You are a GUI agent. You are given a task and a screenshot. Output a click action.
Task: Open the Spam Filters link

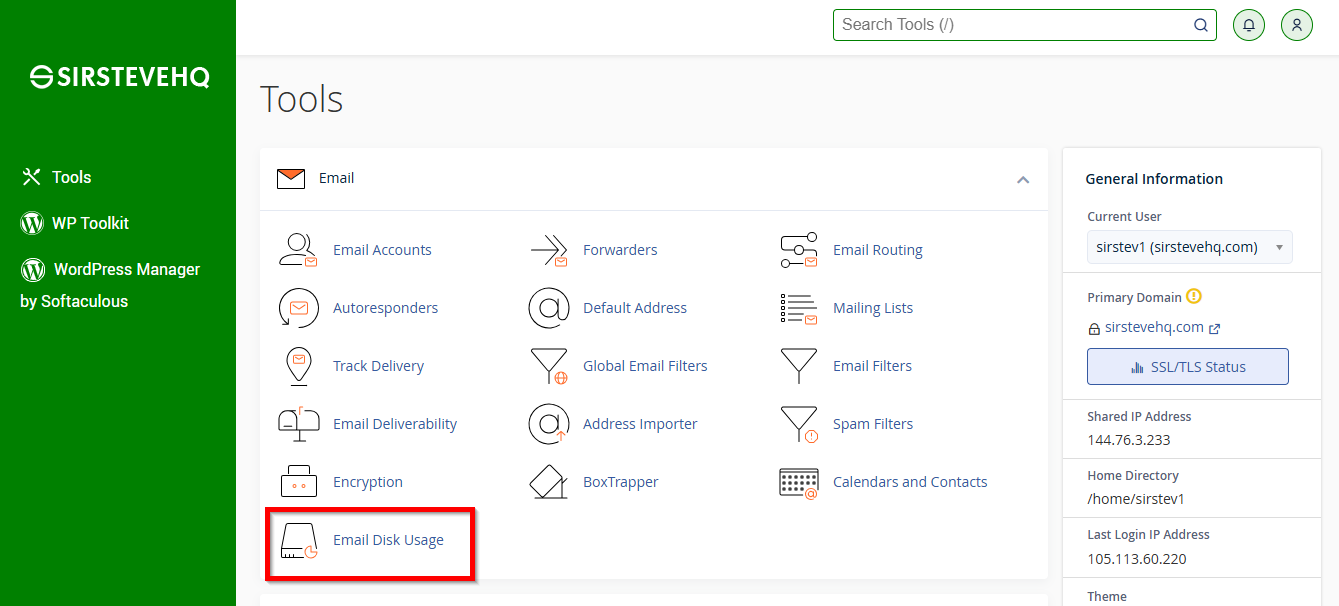pyautogui.click(x=873, y=424)
